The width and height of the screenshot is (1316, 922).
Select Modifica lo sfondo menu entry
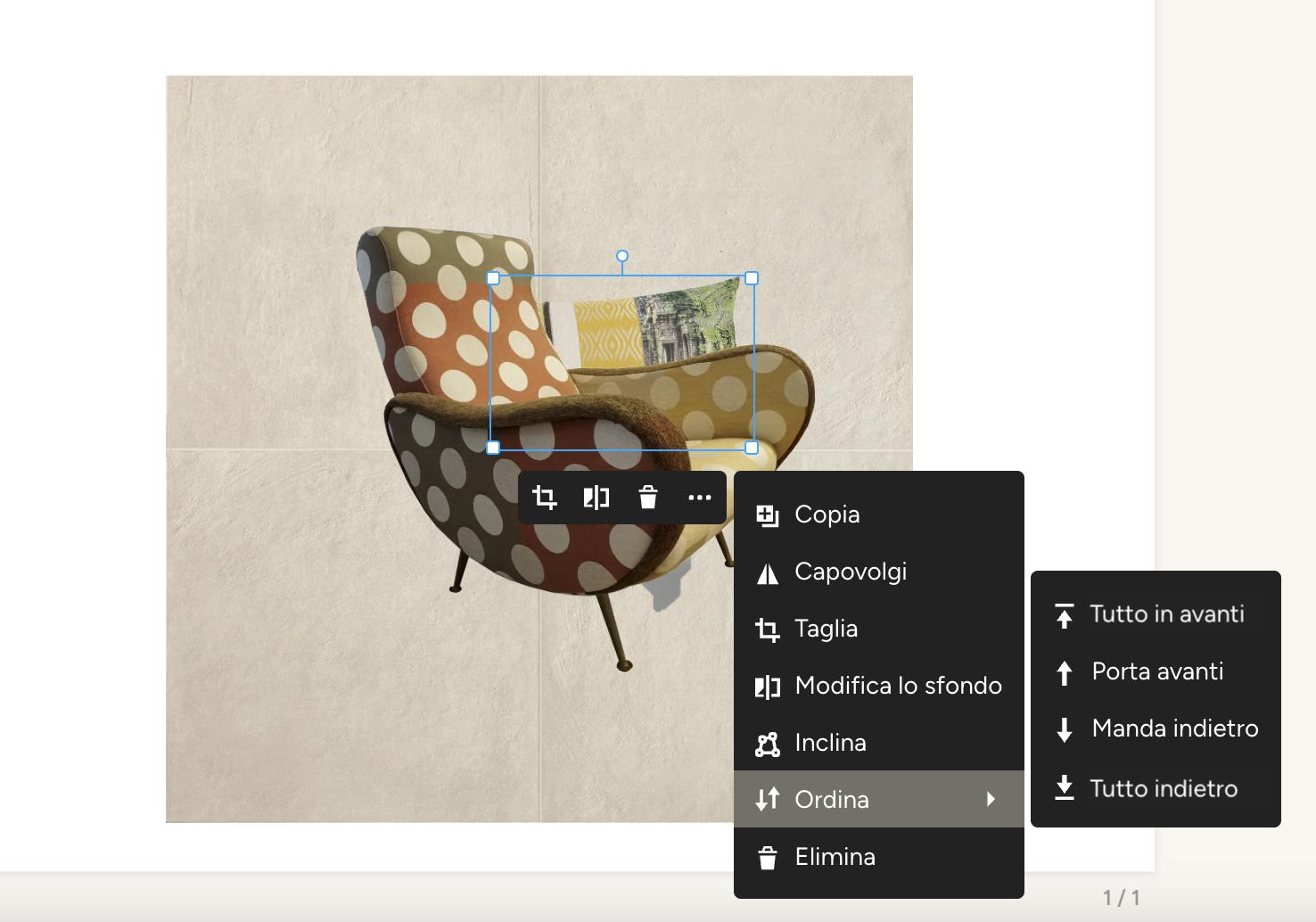coord(879,686)
